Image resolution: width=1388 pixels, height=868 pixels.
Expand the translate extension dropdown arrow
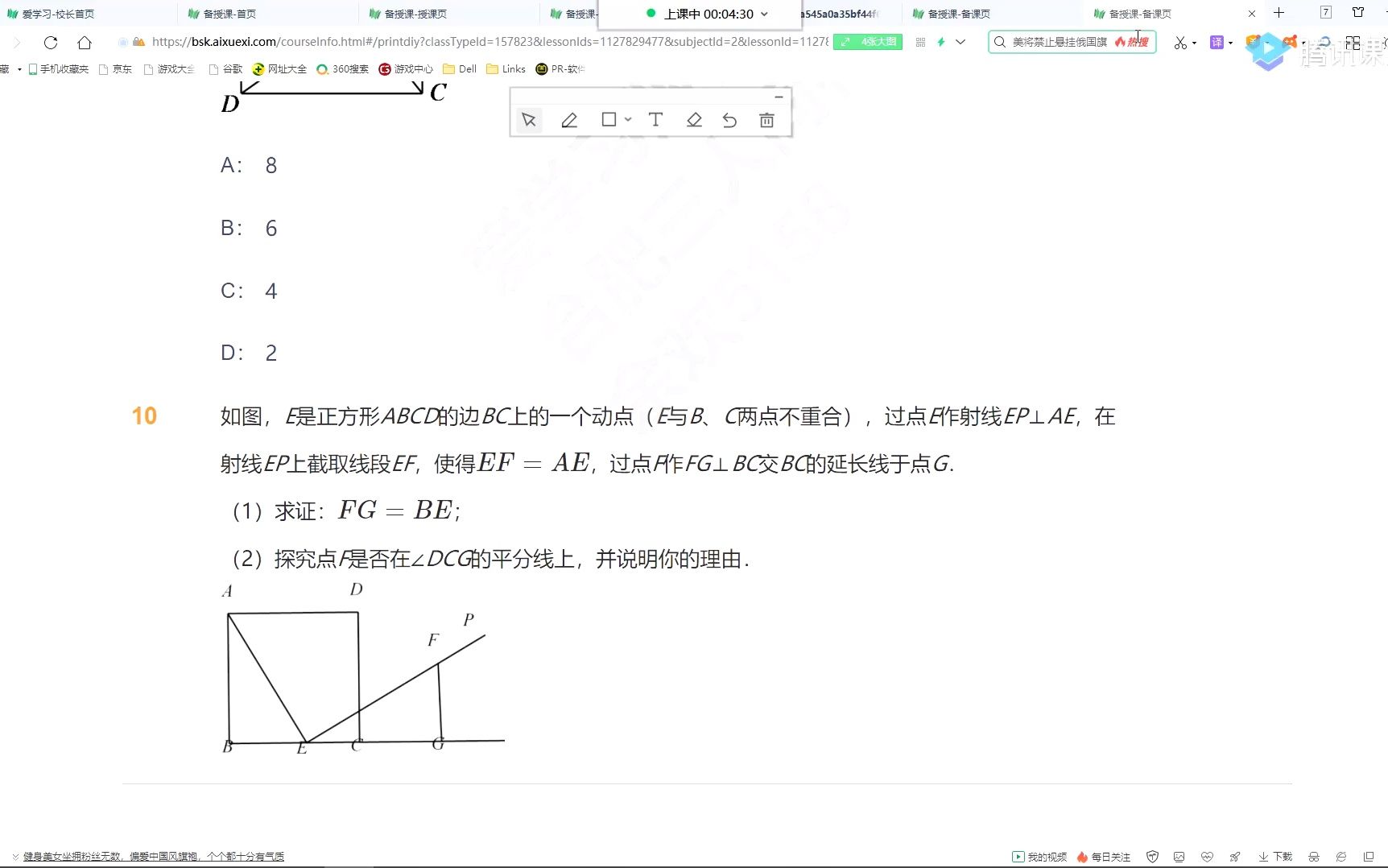1230,43
